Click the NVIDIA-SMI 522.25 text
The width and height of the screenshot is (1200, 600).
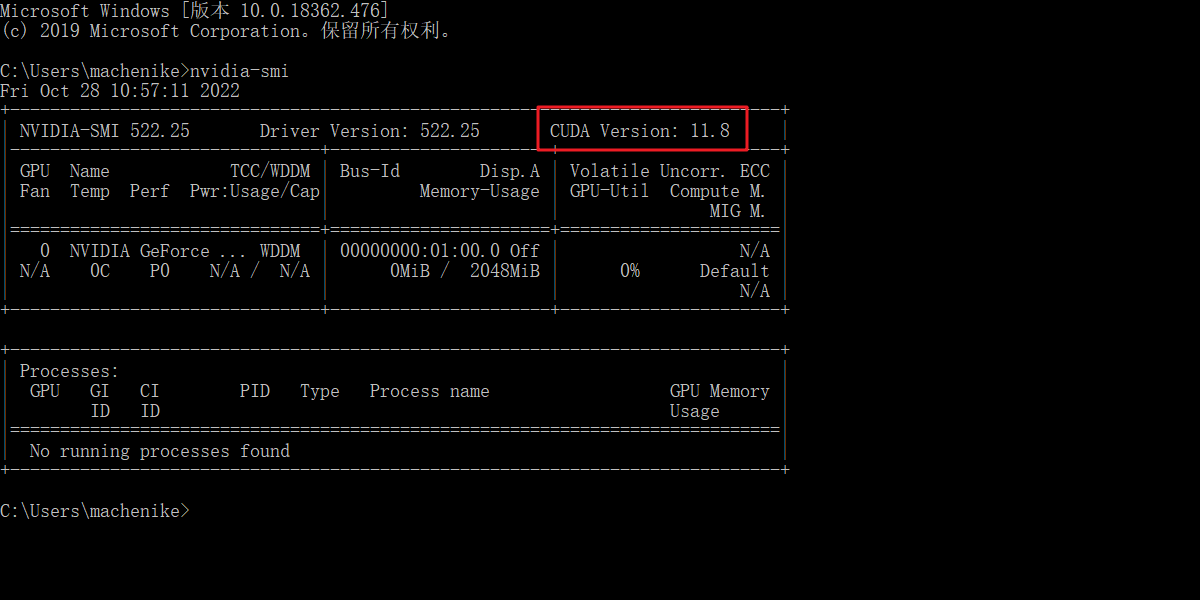tap(105, 131)
